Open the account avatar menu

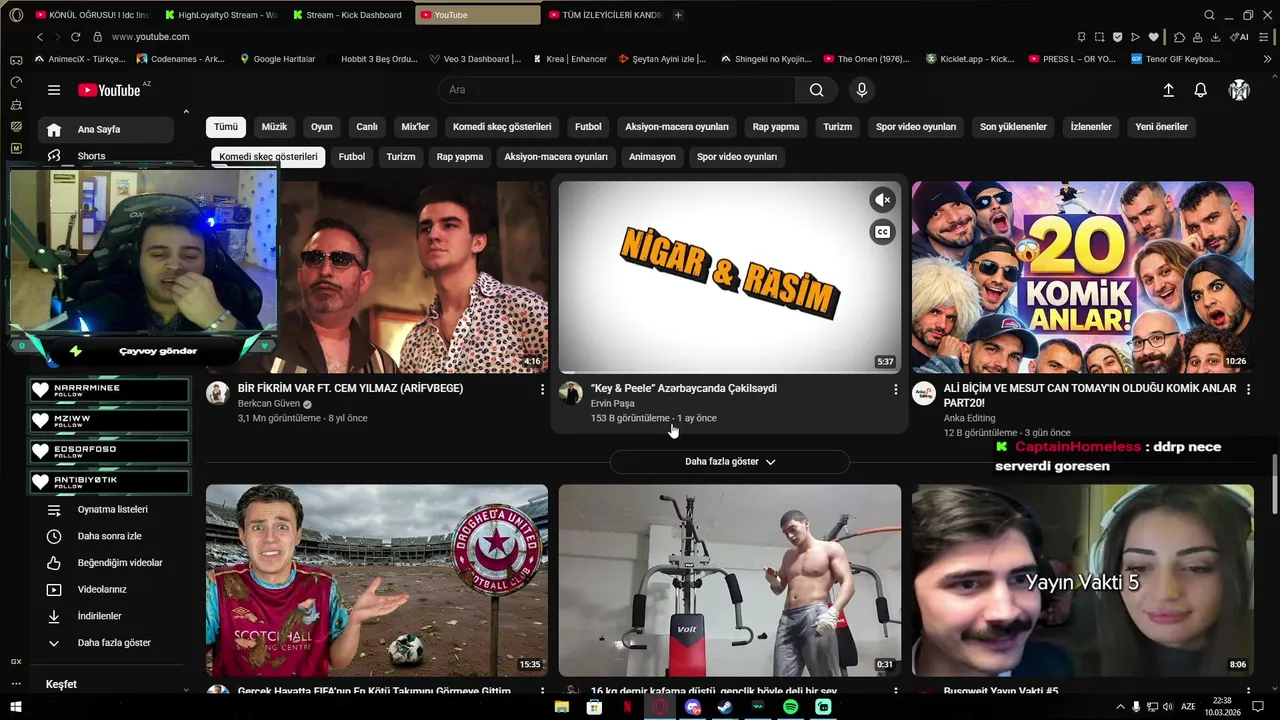pos(1239,90)
